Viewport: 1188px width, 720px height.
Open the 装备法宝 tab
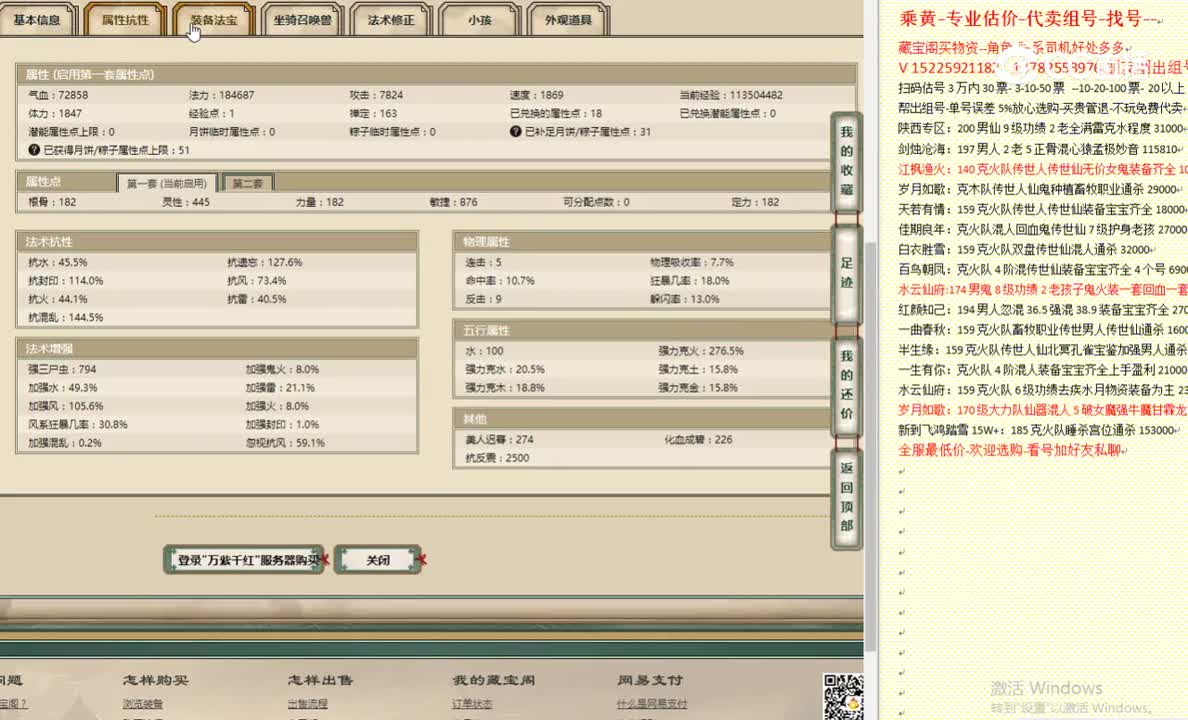coord(214,20)
